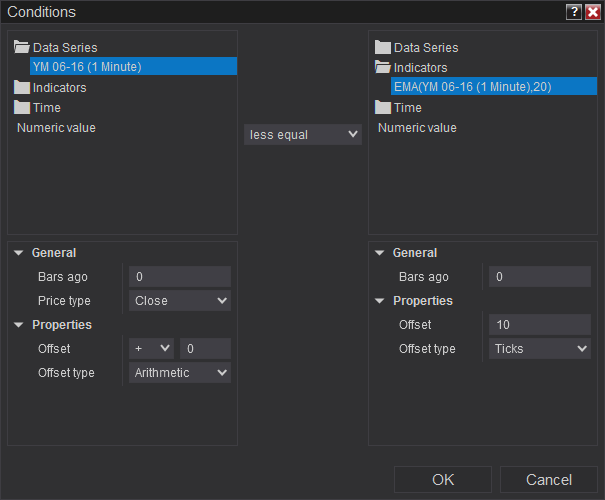The width and height of the screenshot is (605, 500).
Task: Click the right Offset input field
Action: (x=540, y=324)
